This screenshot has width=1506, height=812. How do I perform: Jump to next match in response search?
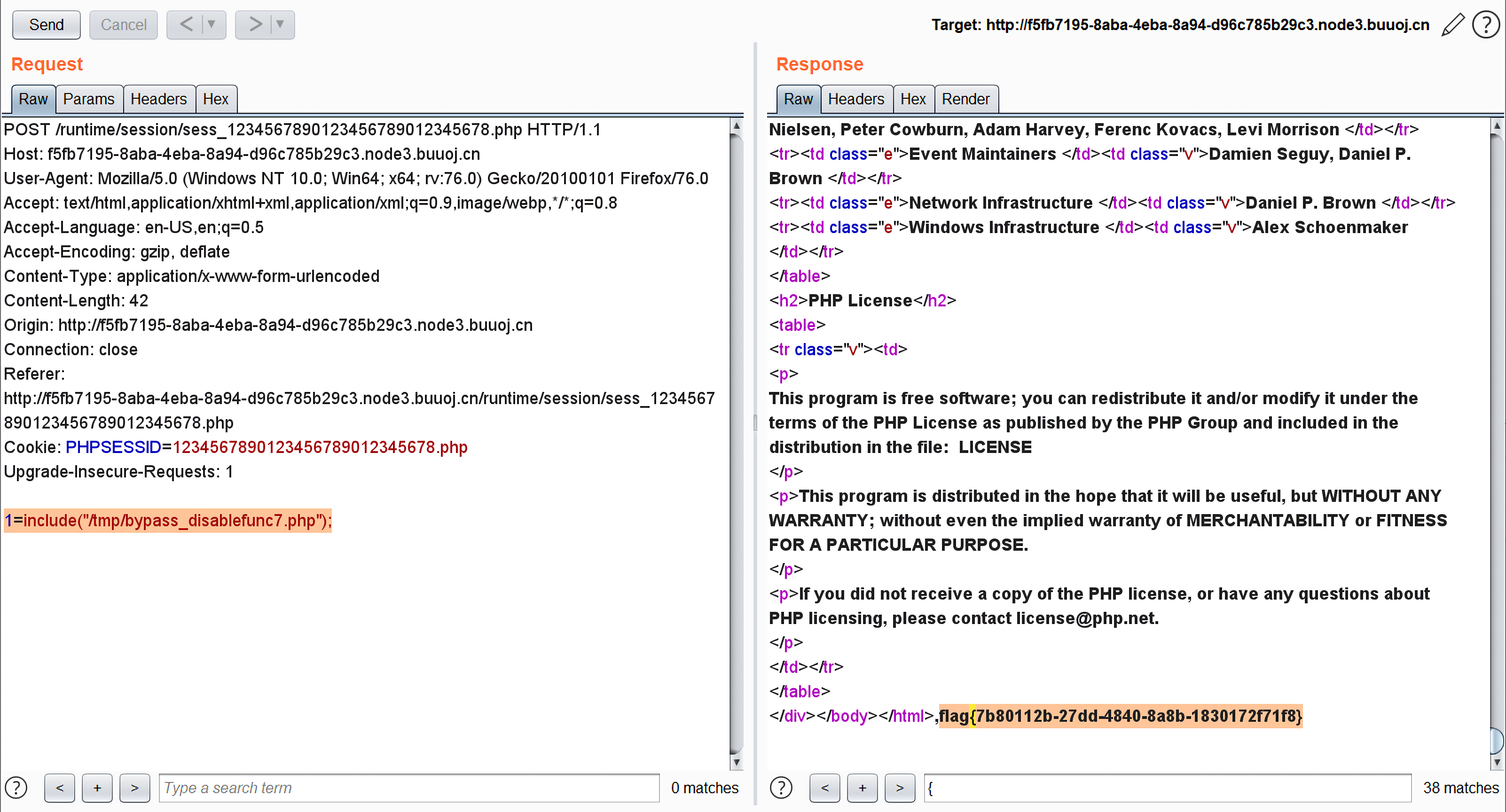pos(900,788)
